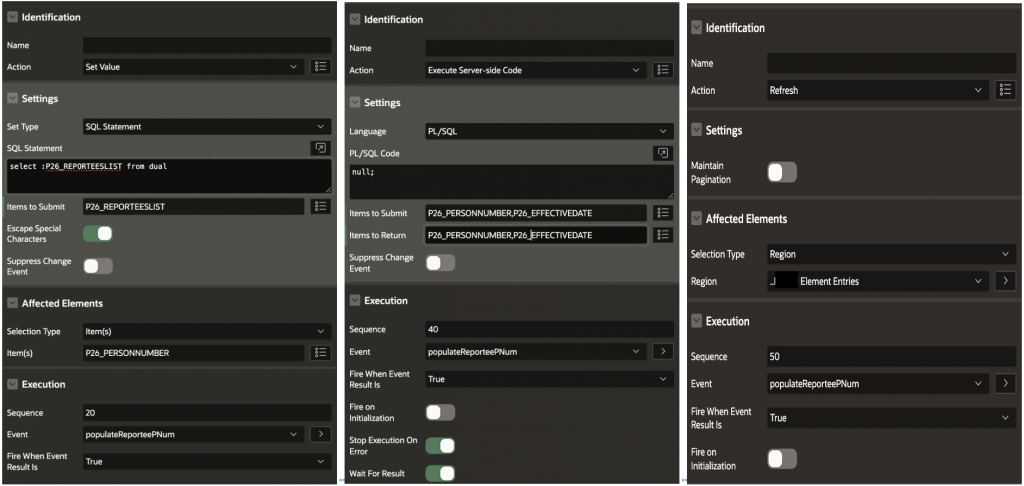
Task: Open item picker beside Item(s) P26_PERSONNUMBER
Action: click(321, 352)
